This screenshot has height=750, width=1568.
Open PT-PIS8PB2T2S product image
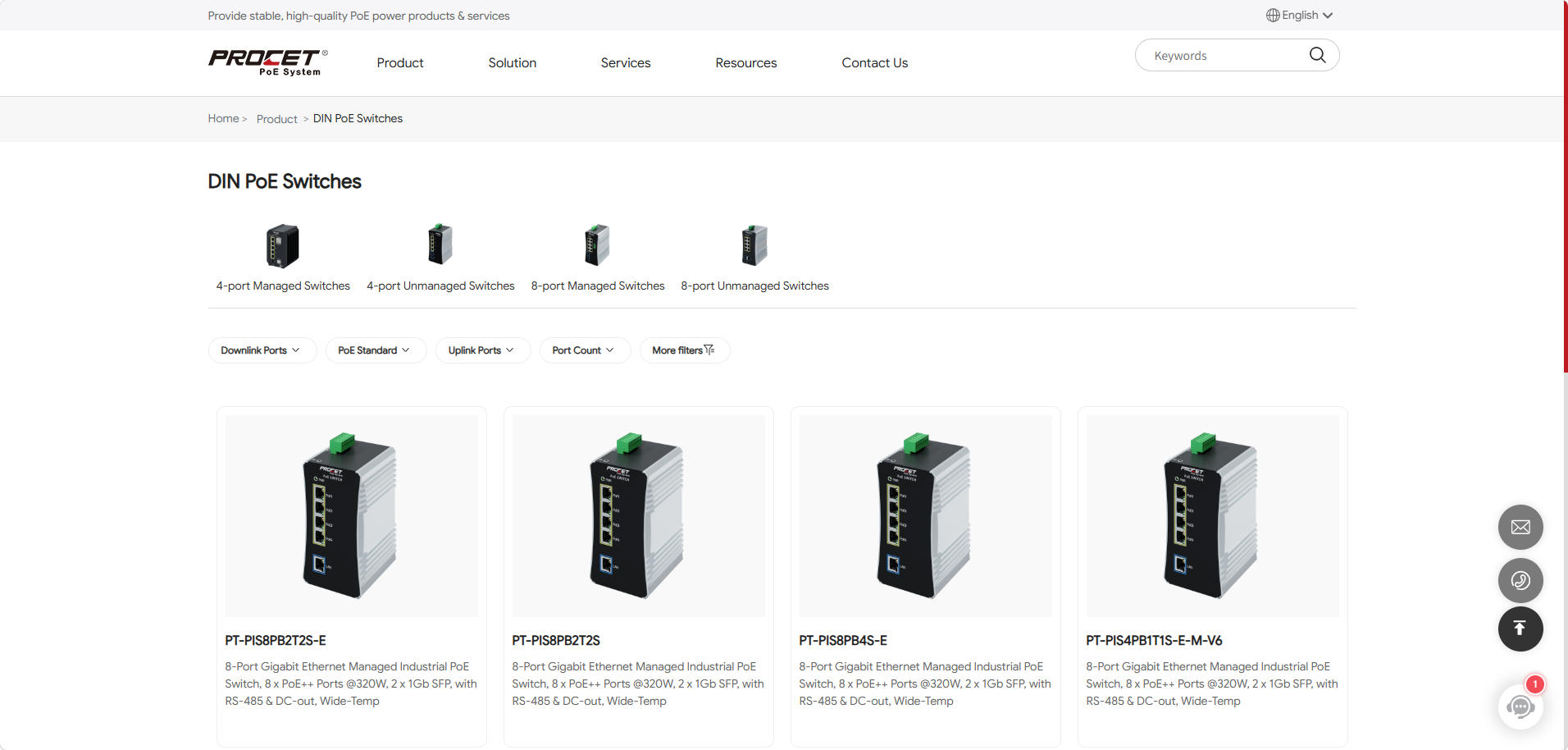point(639,516)
